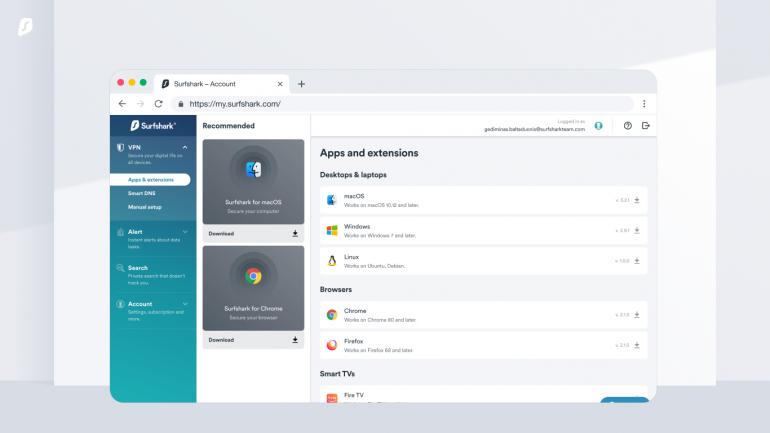The width and height of the screenshot is (770, 433).
Task: Open Manual setup menu item
Action: (x=144, y=207)
